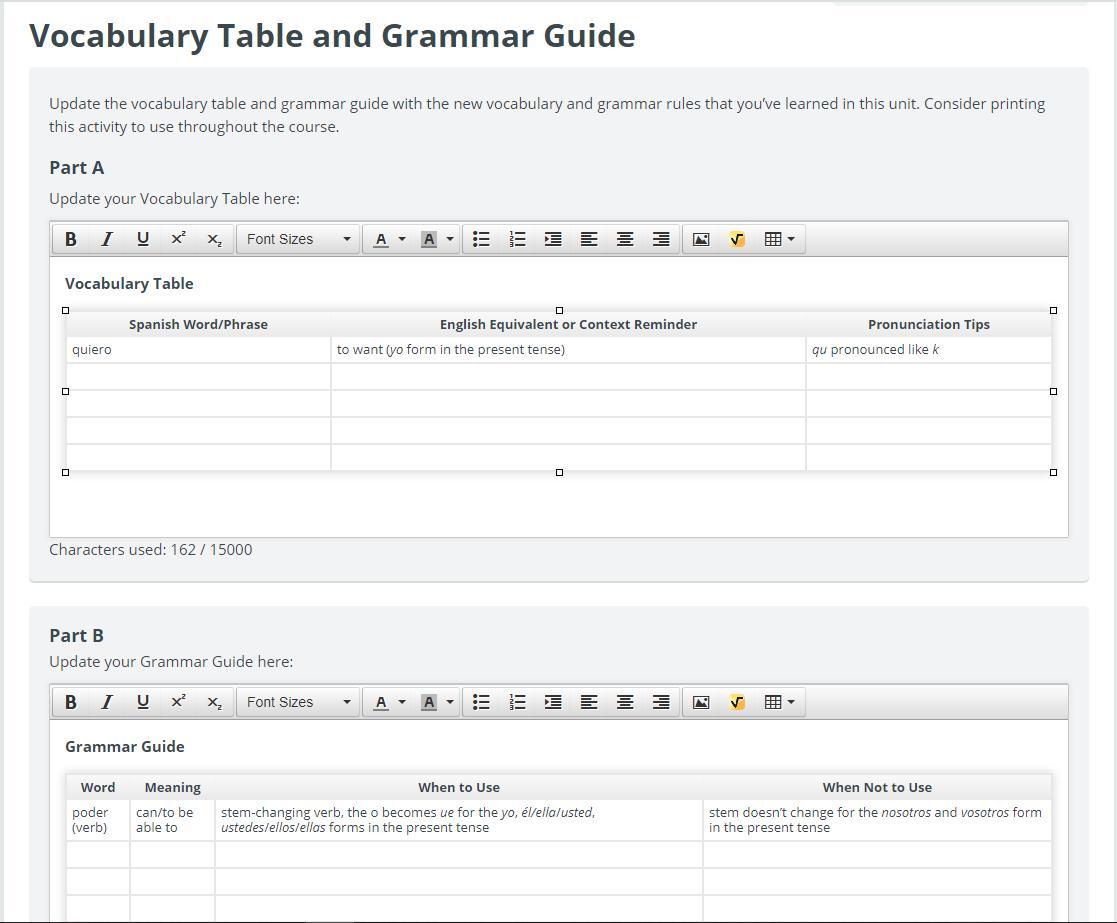Click superscript icon in Part A toolbar
The height and width of the screenshot is (923, 1117).
178,239
